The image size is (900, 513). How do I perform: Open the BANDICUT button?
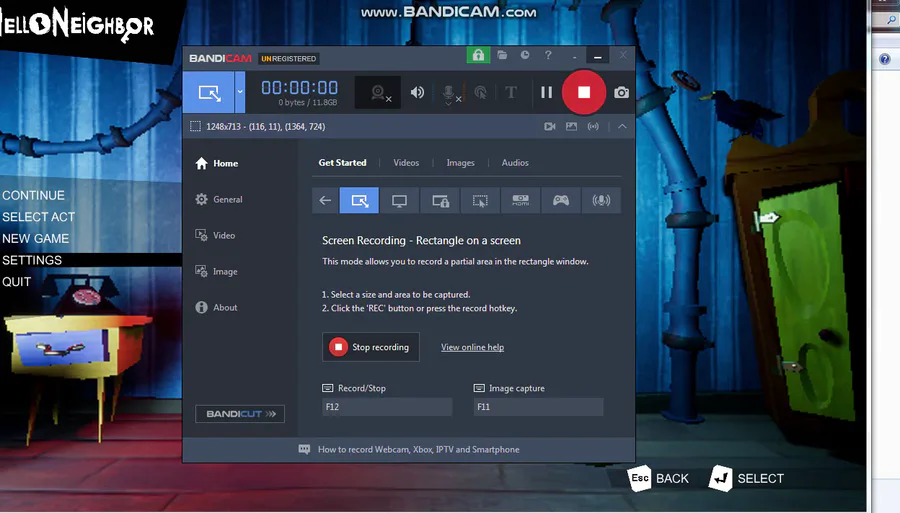click(x=240, y=414)
